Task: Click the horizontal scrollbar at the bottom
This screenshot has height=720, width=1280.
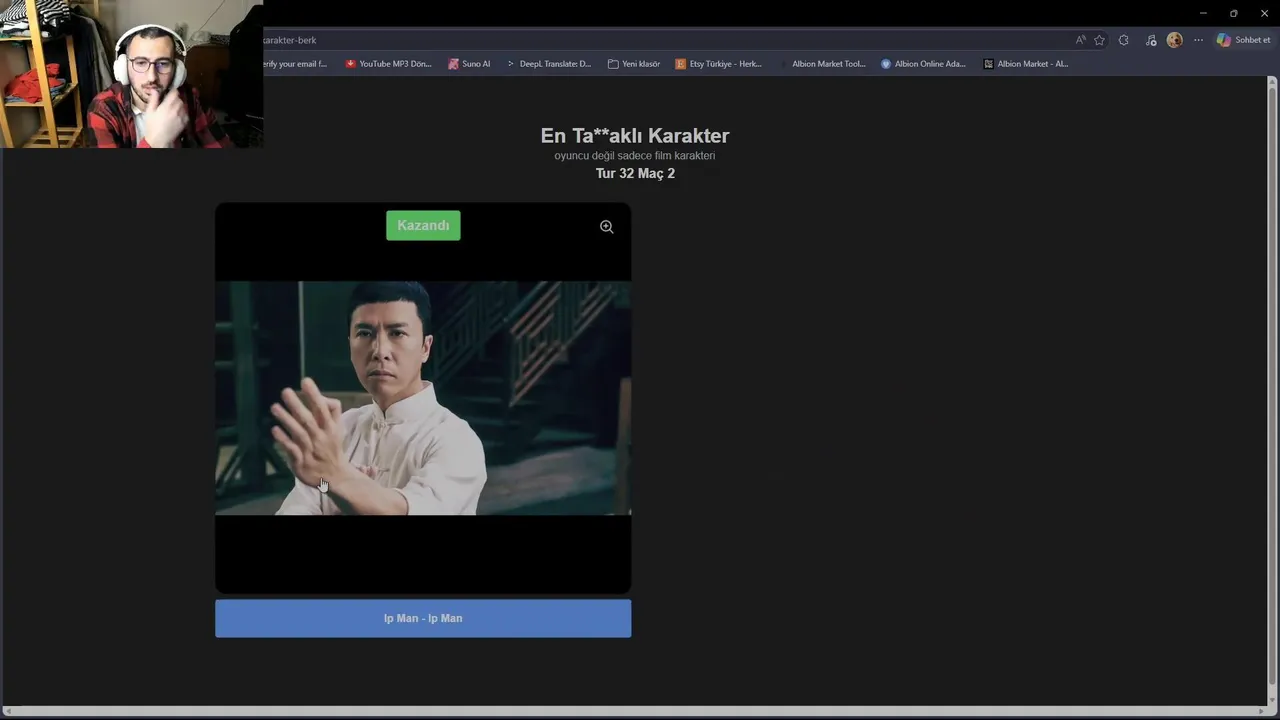Action: click(634, 711)
